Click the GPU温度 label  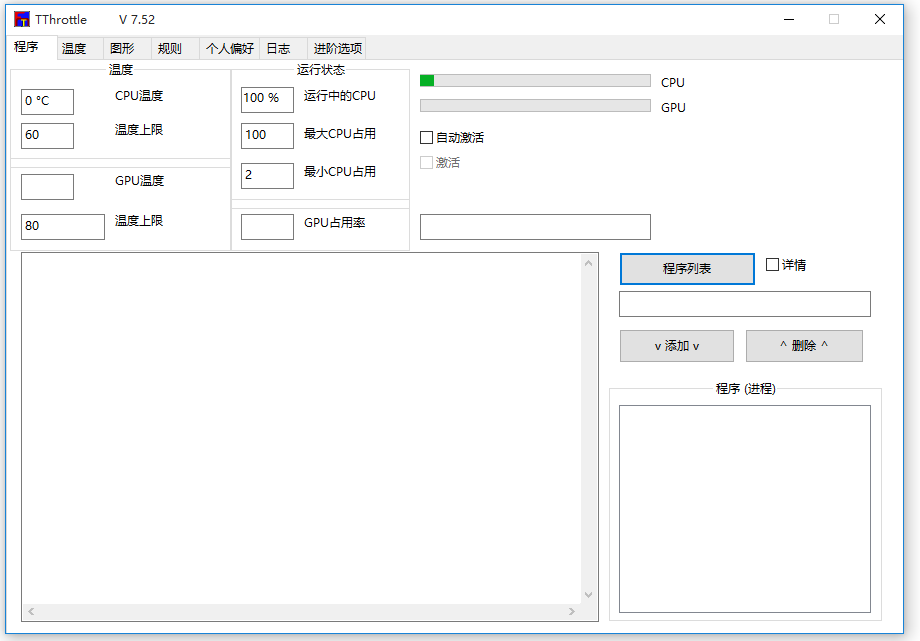[139, 181]
